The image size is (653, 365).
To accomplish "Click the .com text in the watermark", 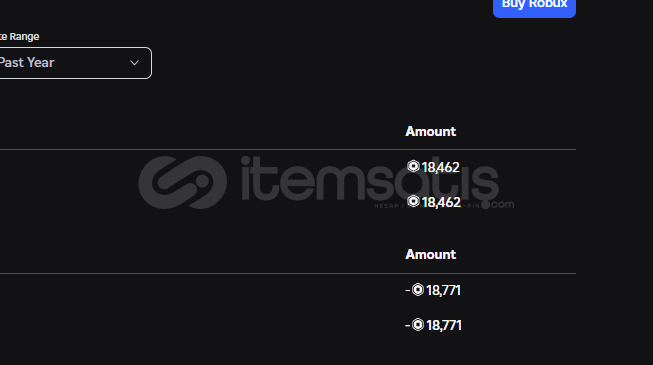I will click(x=502, y=205).
